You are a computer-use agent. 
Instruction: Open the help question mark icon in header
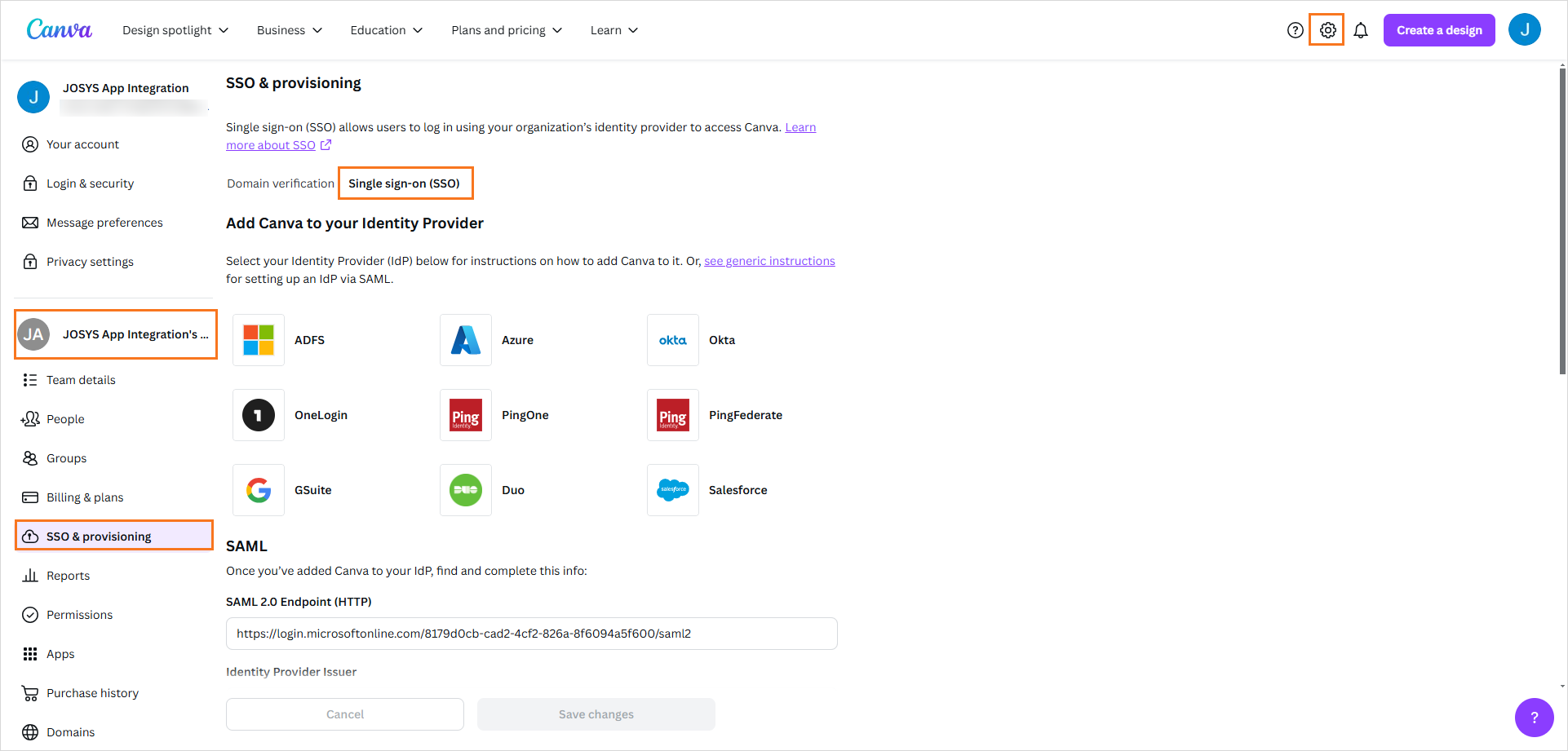1295,30
